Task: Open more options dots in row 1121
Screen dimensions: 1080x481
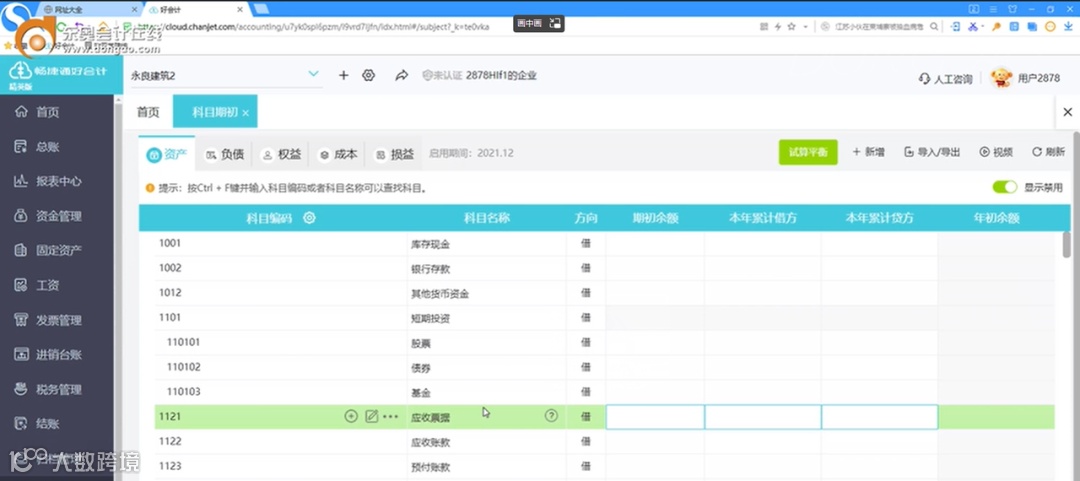Action: [391, 416]
